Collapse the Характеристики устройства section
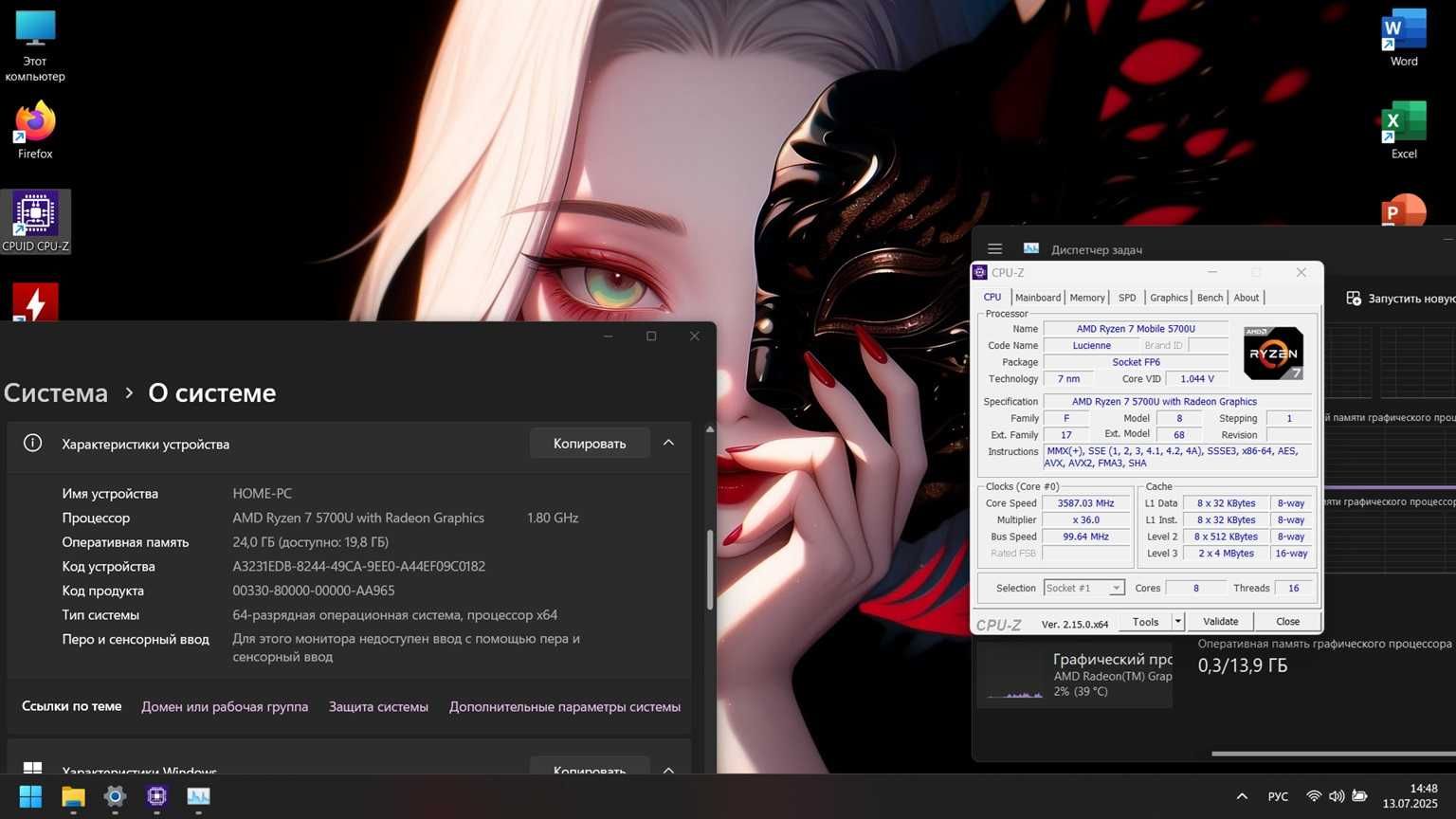Image resolution: width=1456 pixels, height=819 pixels. [668, 443]
